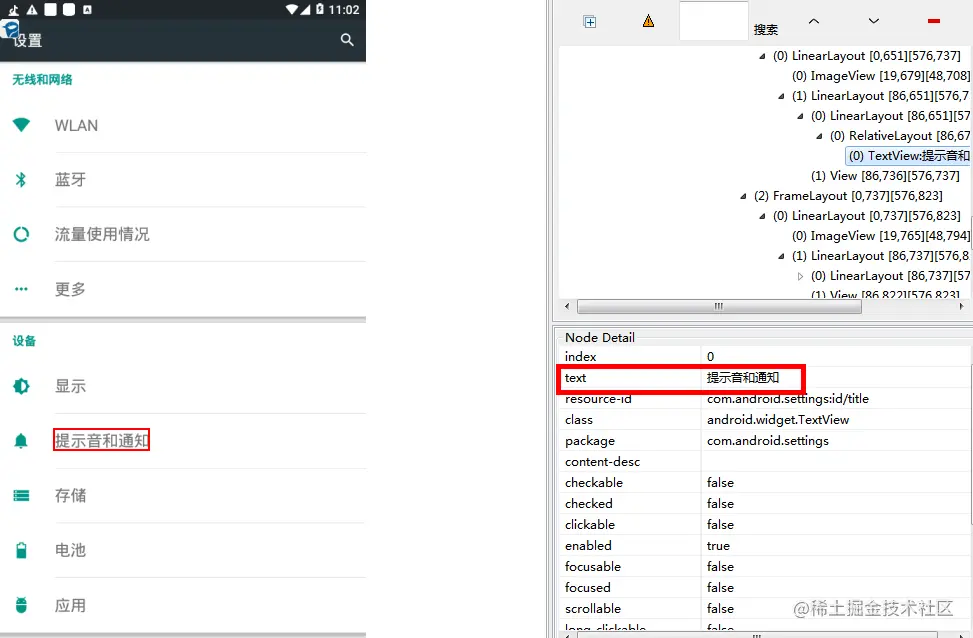Select the focused property row
The width and height of the screenshot is (973, 638).
coord(764,588)
